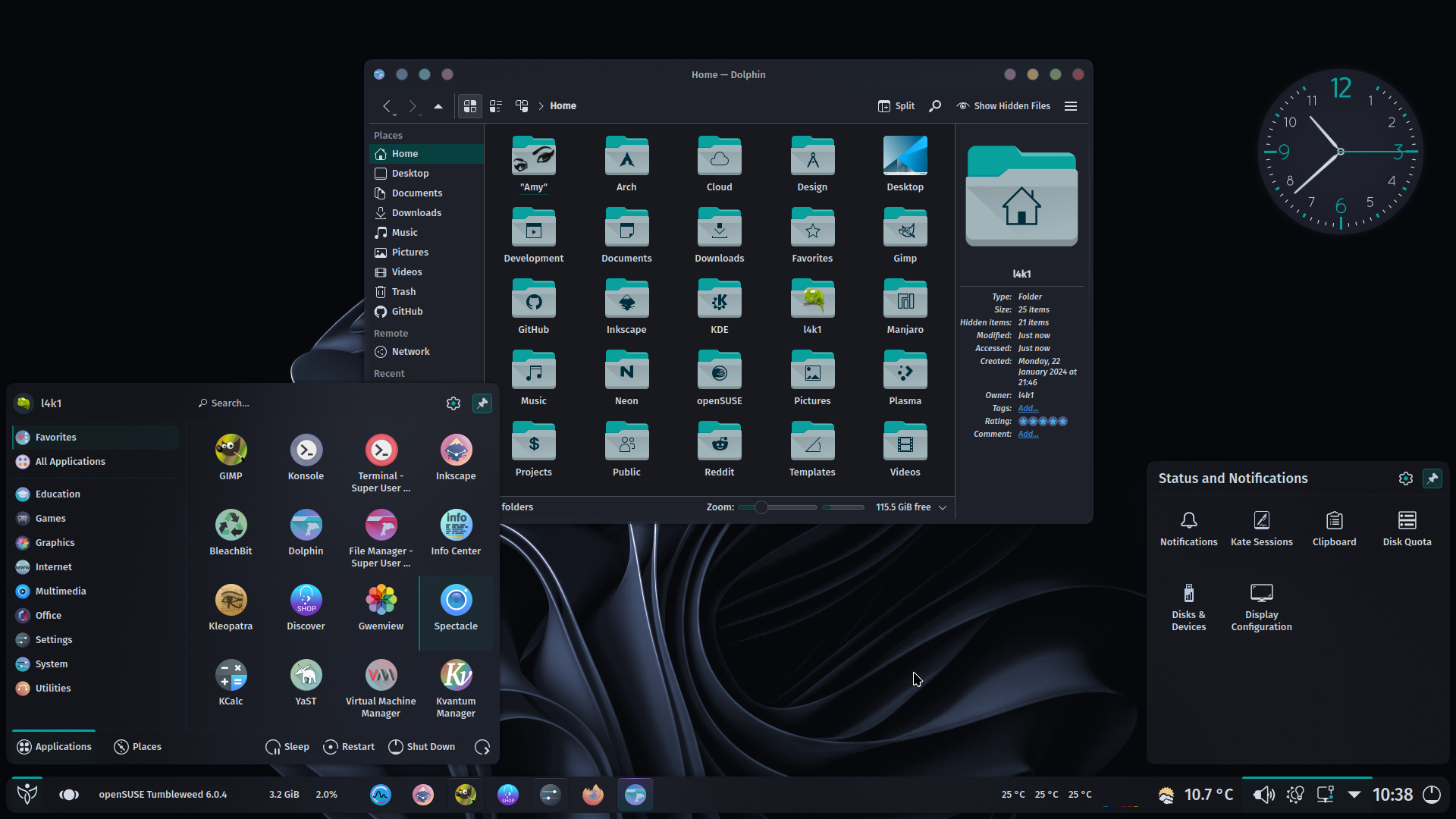Open Kleopatra from Favorites

point(231,607)
